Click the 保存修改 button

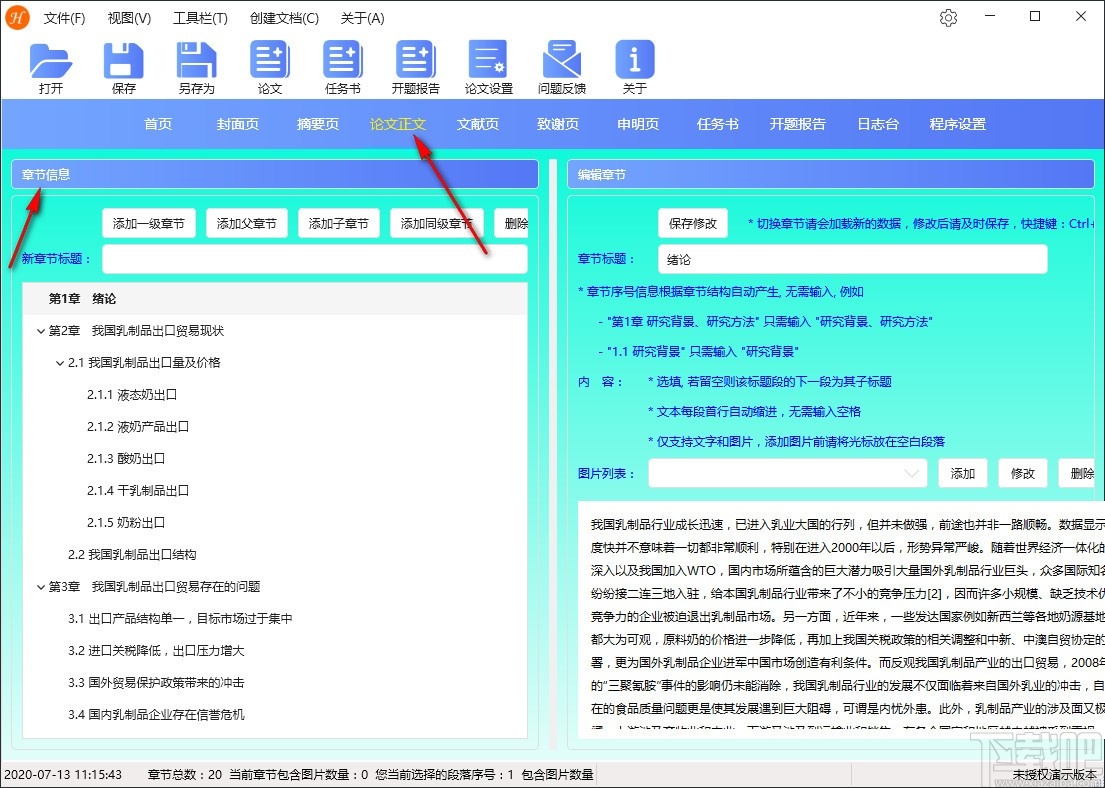(693, 222)
